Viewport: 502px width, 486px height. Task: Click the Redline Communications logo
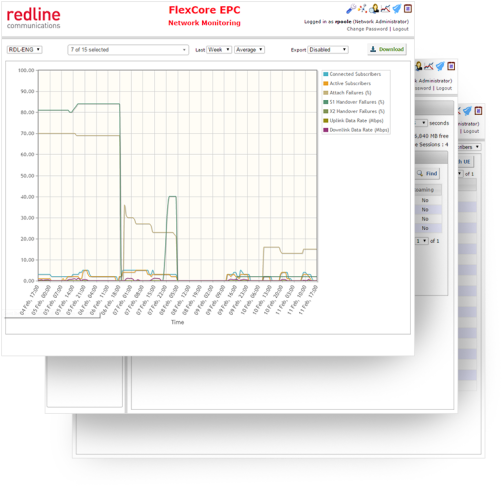[33, 18]
